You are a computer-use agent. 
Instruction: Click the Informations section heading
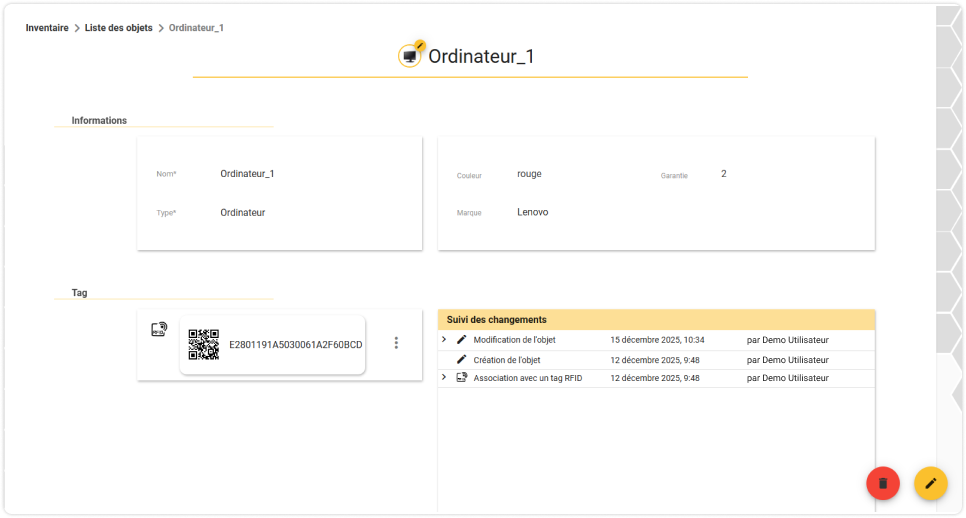tap(99, 121)
